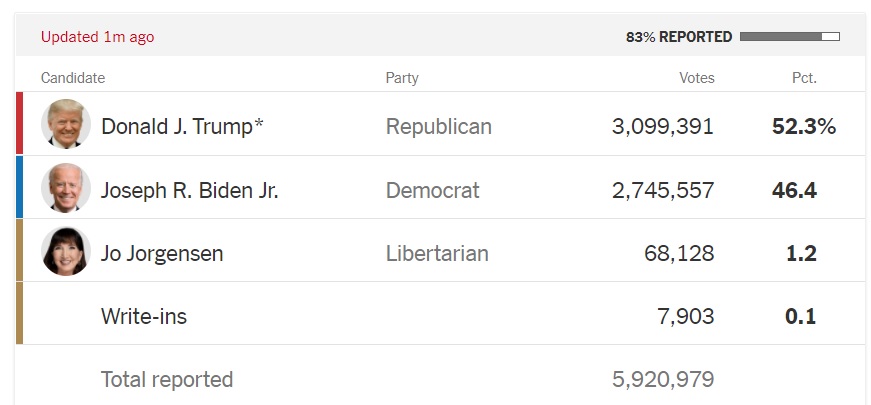Image resolution: width=871 pixels, height=405 pixels.
Task: Click the Updated 1m ago timestamp
Action: point(97,37)
